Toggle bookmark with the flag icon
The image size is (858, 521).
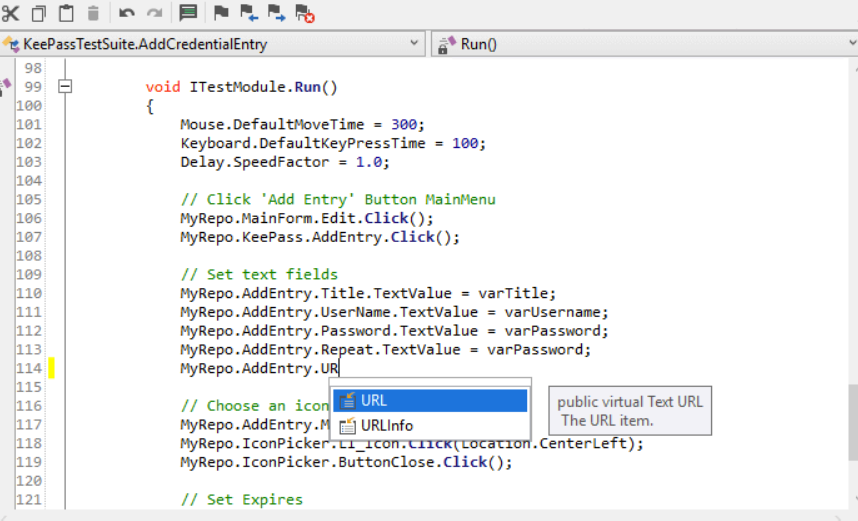tap(222, 13)
